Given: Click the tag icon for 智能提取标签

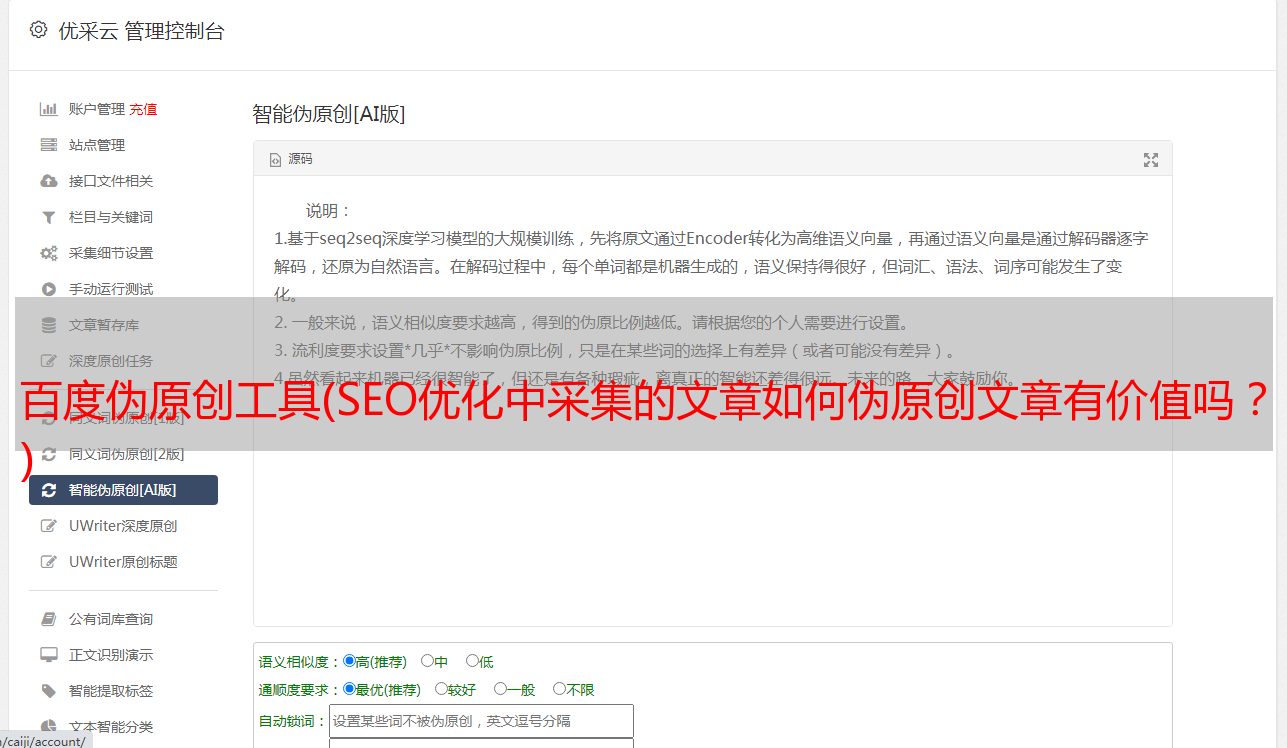Looking at the screenshot, I should point(48,691).
